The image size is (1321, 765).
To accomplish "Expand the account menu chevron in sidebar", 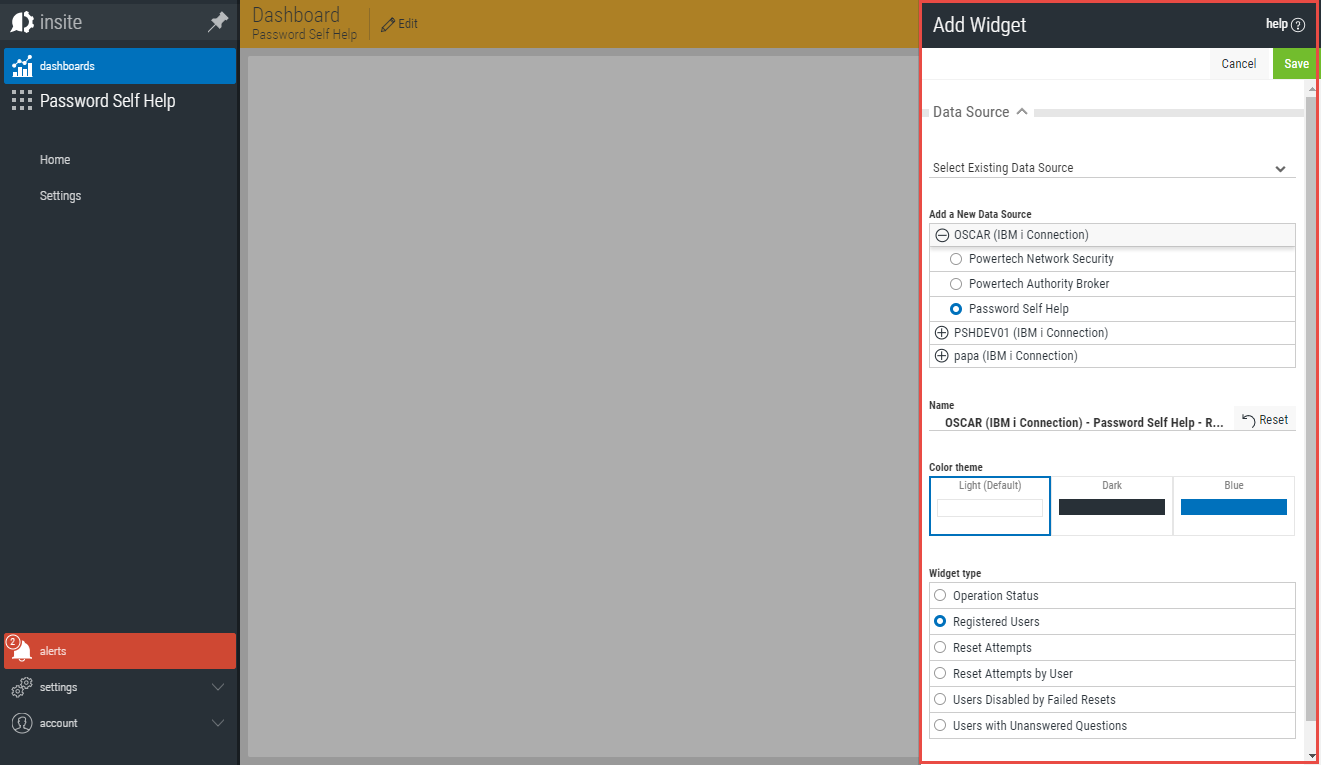I will [219, 723].
